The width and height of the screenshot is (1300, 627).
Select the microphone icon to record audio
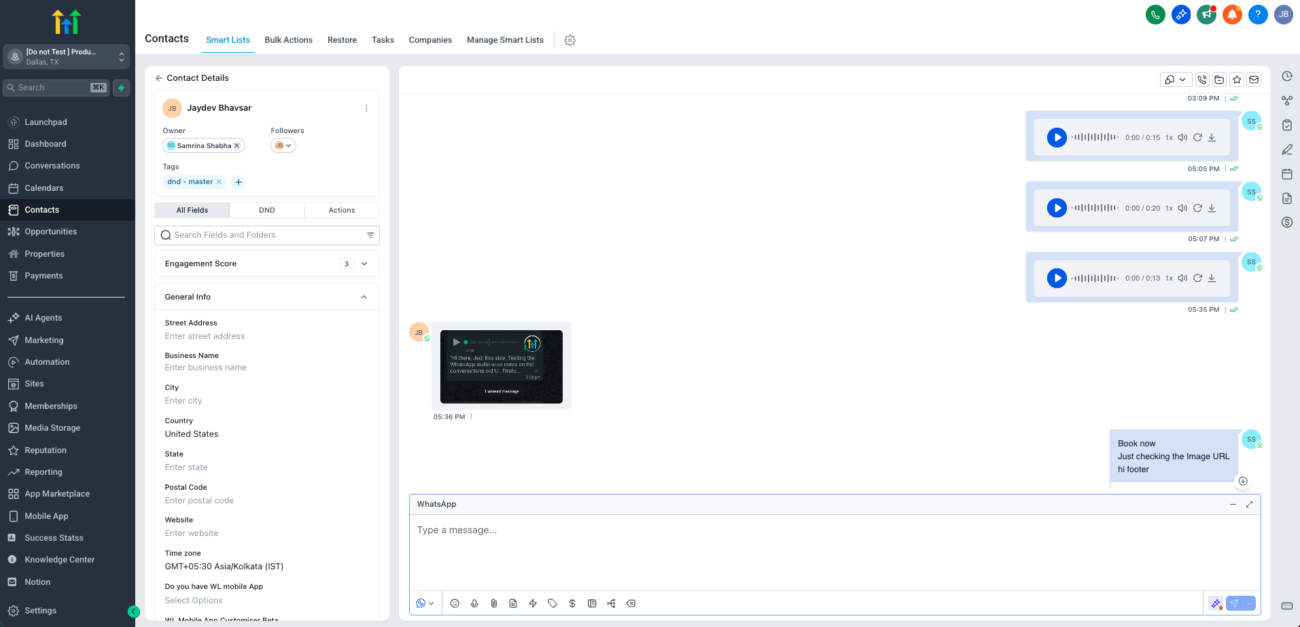[474, 603]
